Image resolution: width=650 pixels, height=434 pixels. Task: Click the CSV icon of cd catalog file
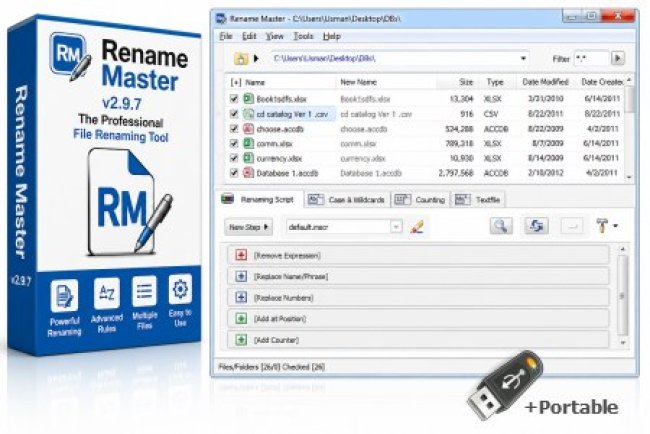(x=248, y=114)
